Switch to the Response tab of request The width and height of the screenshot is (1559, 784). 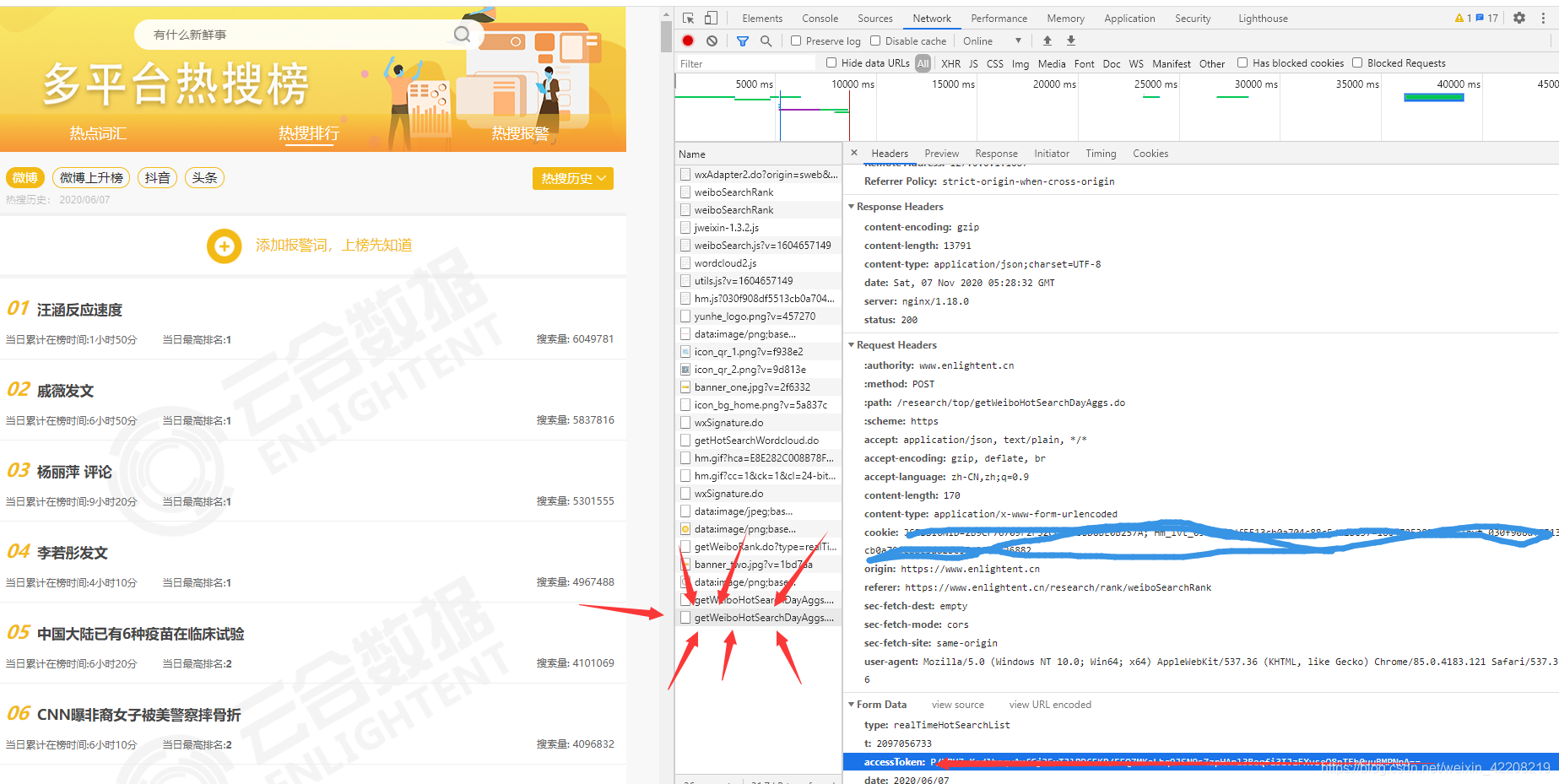pos(996,153)
